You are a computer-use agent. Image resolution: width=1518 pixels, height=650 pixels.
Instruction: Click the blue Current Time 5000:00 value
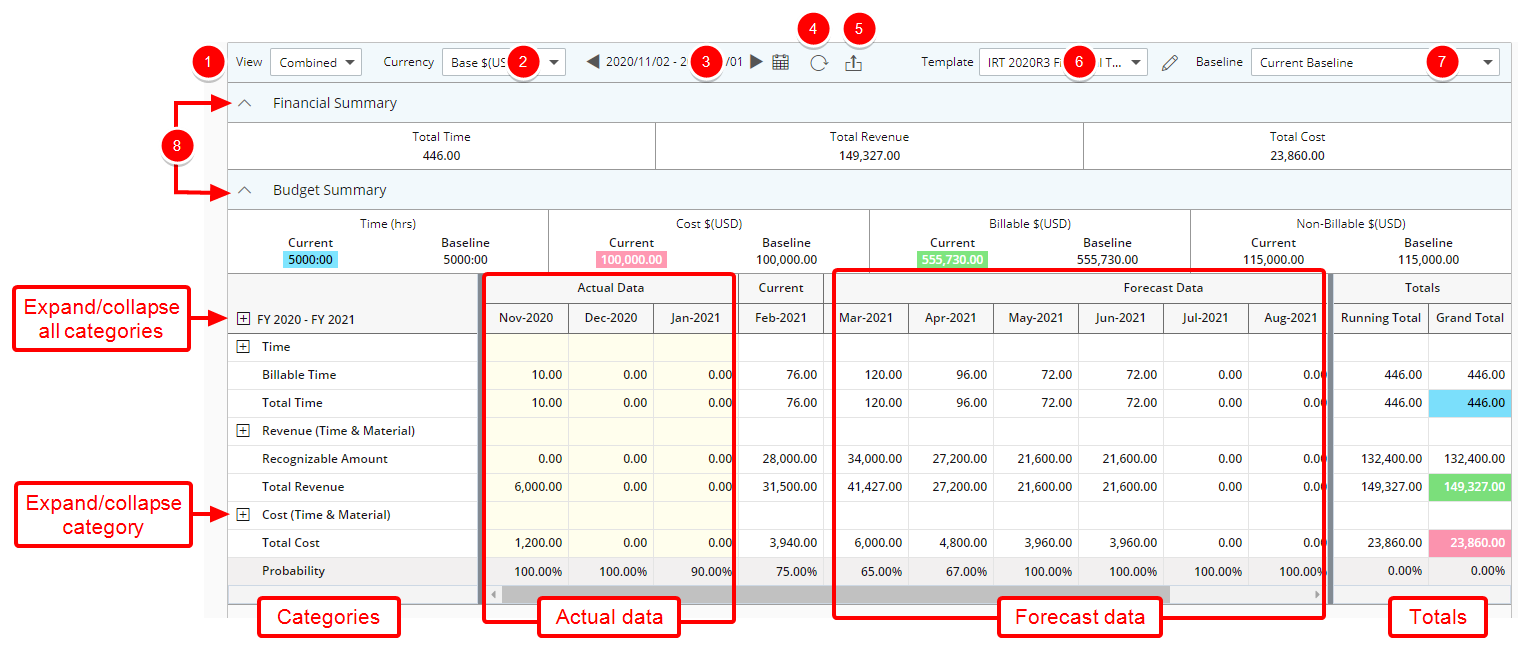click(x=310, y=259)
